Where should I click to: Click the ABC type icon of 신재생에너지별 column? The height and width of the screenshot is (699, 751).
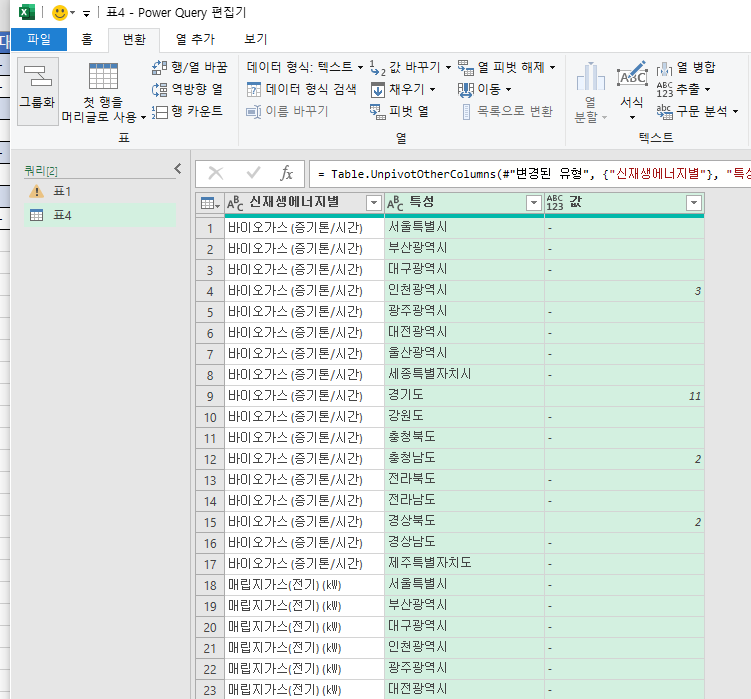(235, 203)
